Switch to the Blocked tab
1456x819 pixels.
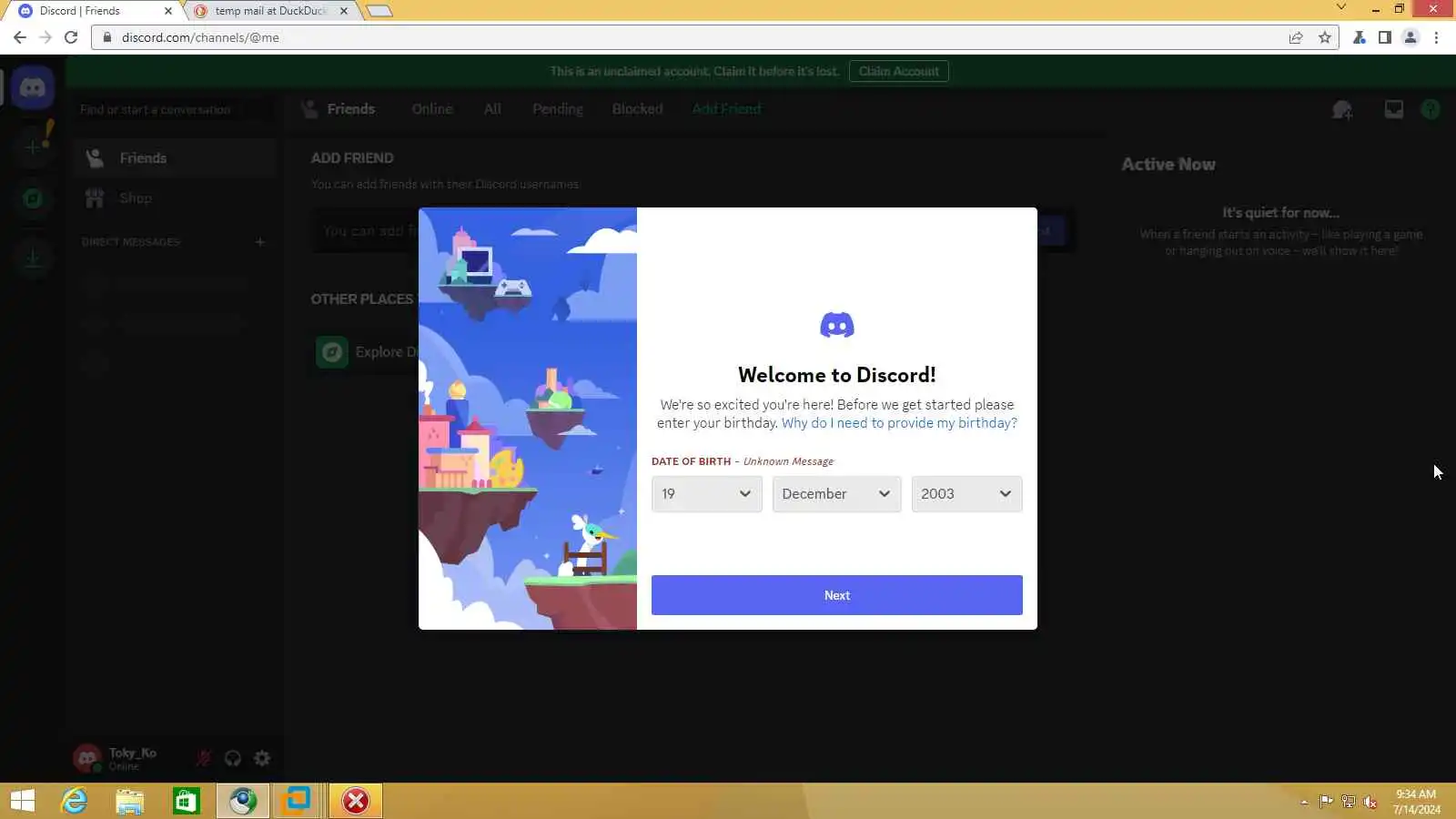coord(637,109)
